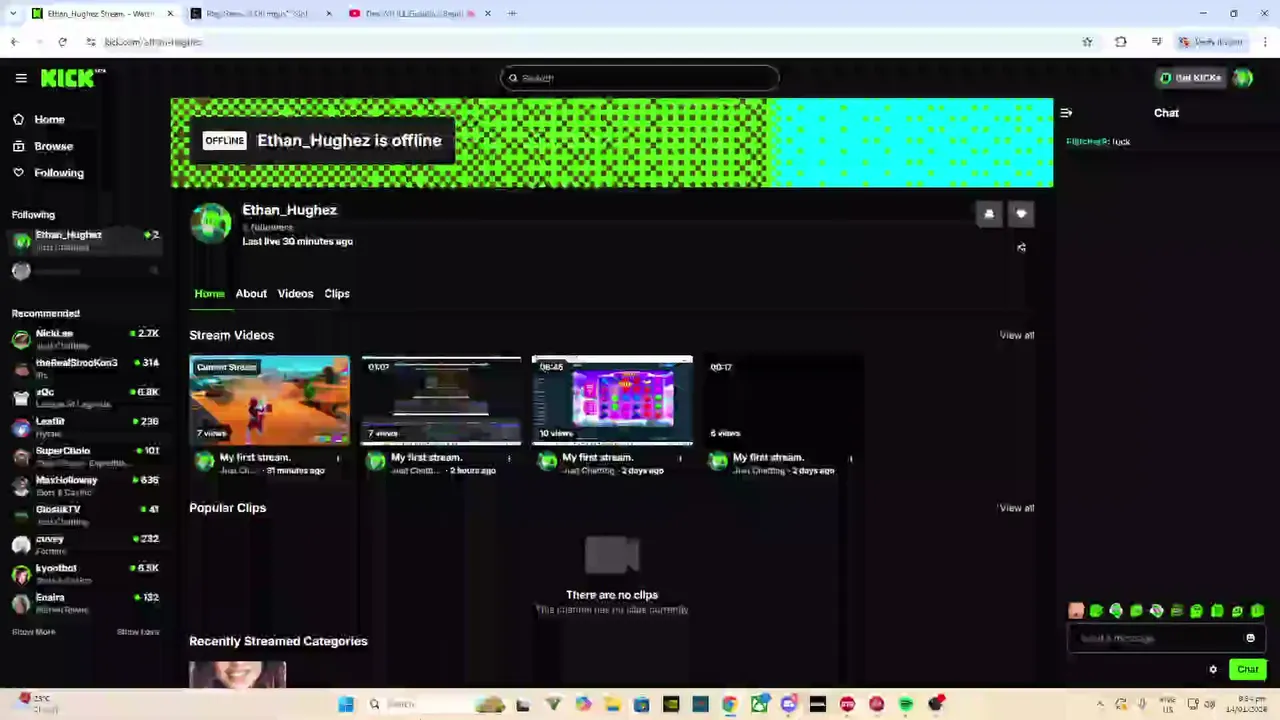Open Chrome from the taskbar
This screenshot has width=1280, height=720.
point(729,704)
